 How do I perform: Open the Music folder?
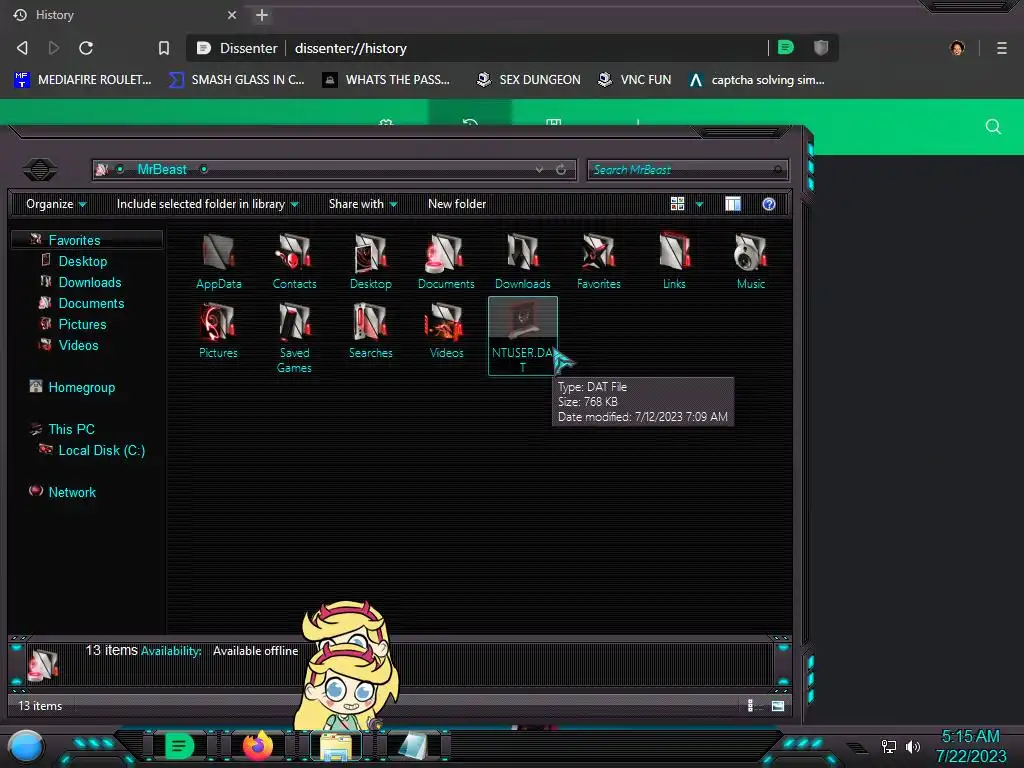click(750, 261)
